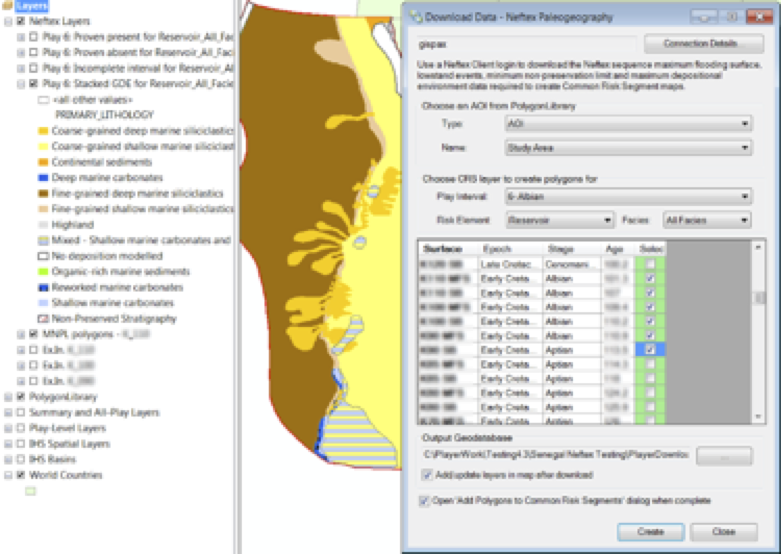Click the all other values legend symbol
Viewport: 781px width, 554px height.
(43, 100)
